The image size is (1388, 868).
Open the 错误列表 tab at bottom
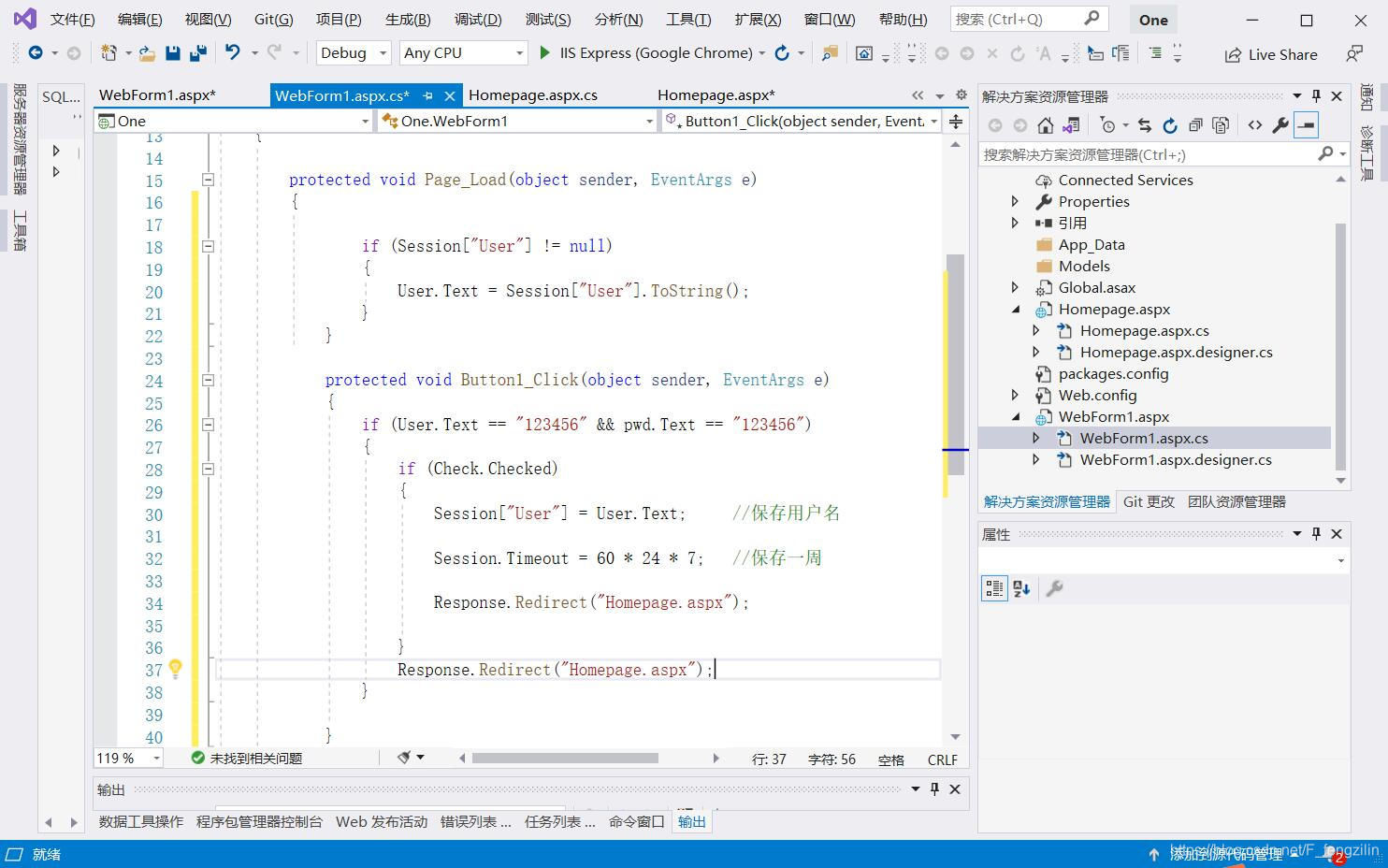tap(475, 822)
